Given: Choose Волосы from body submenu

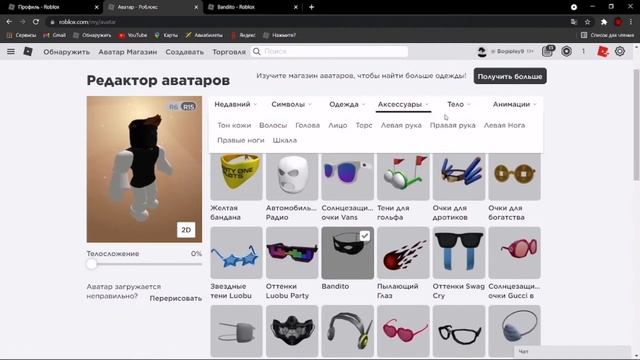Looking at the screenshot, I should pyautogui.click(x=273, y=125).
